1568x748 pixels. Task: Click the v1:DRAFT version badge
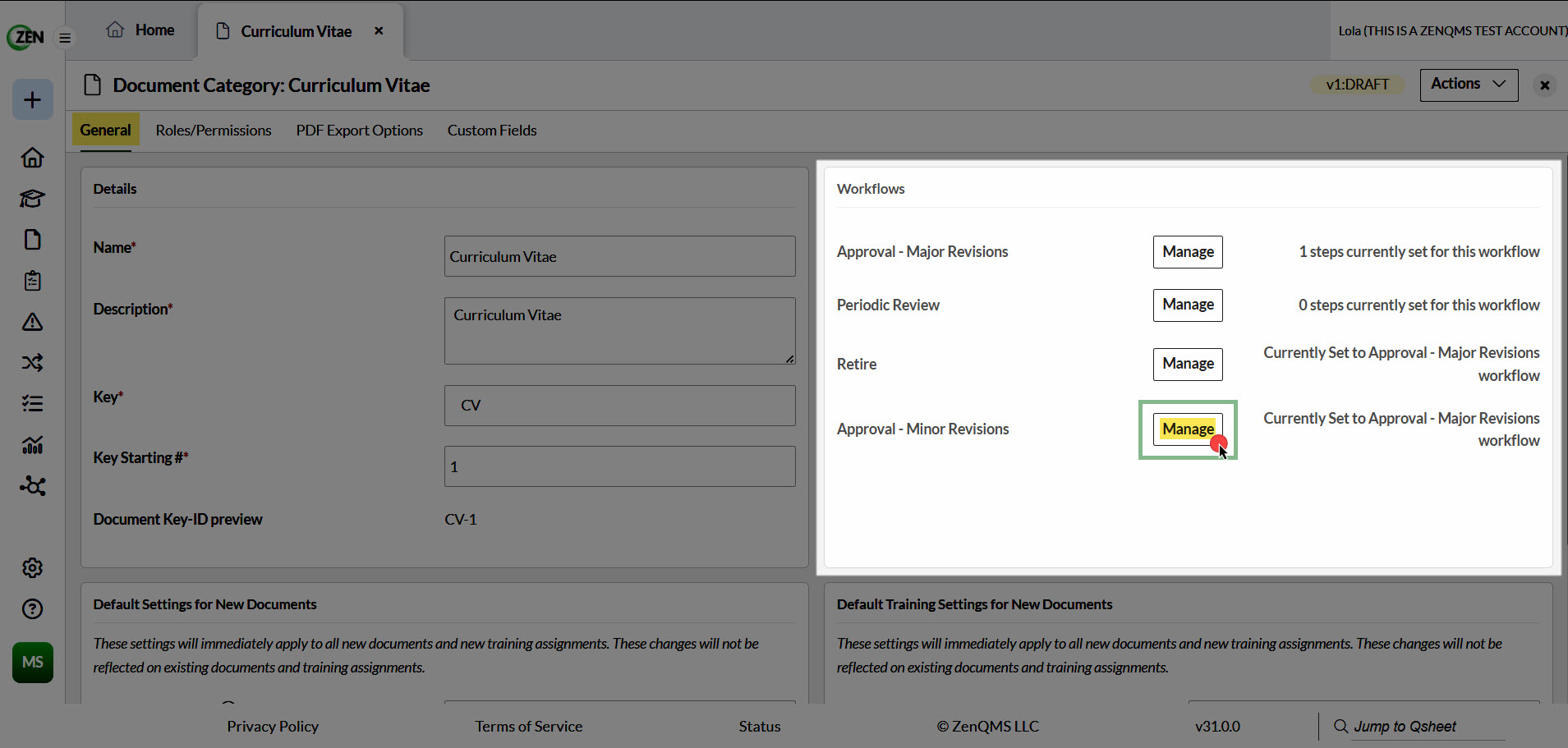pos(1357,85)
